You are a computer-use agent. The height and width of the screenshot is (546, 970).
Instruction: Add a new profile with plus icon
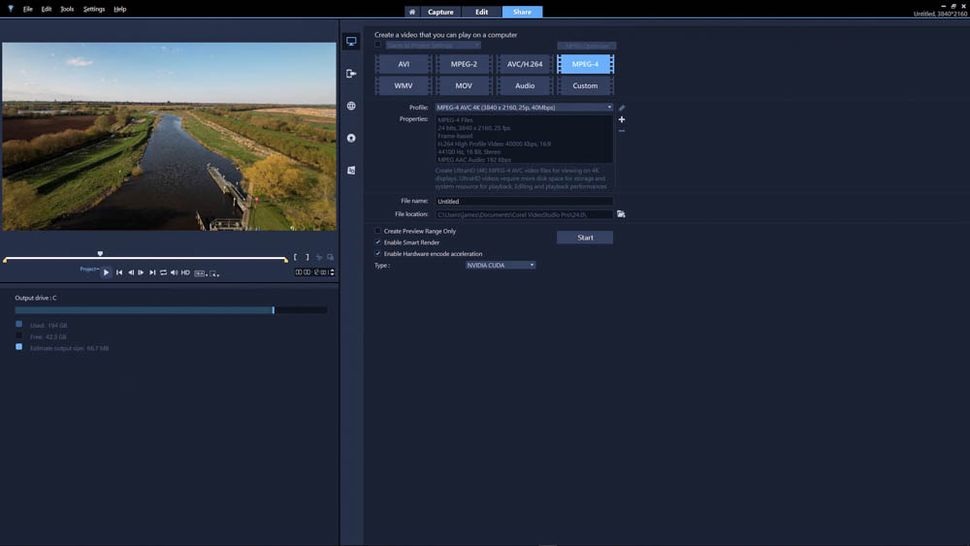[x=622, y=119]
